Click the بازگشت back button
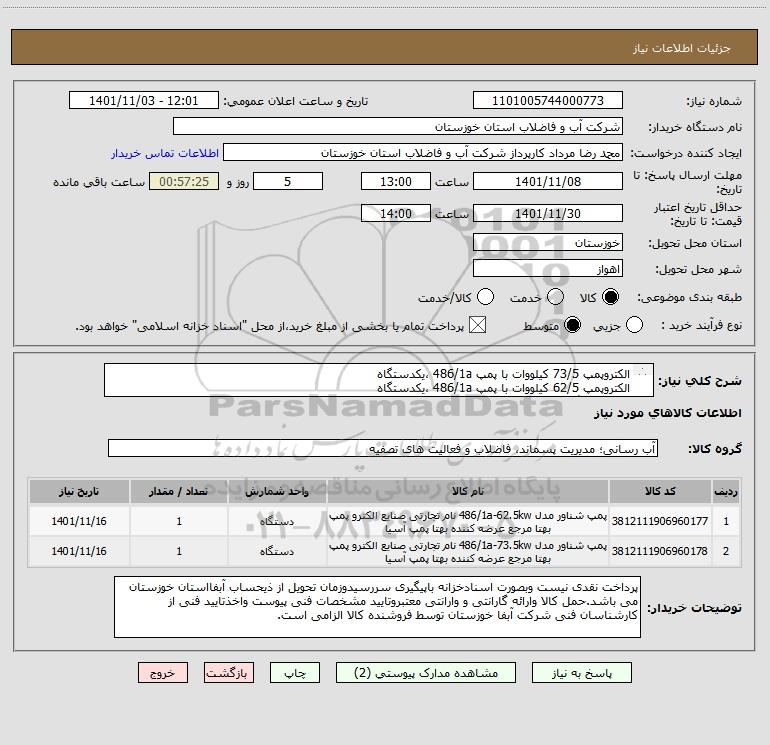The width and height of the screenshot is (770, 745). pos(229,673)
